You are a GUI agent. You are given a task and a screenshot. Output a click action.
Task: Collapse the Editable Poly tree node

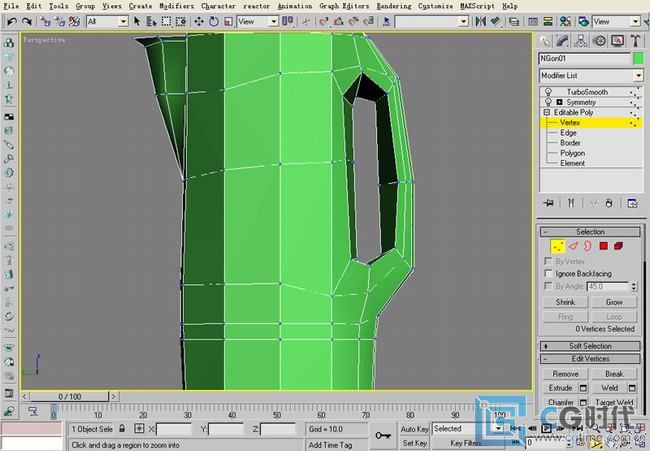click(547, 112)
